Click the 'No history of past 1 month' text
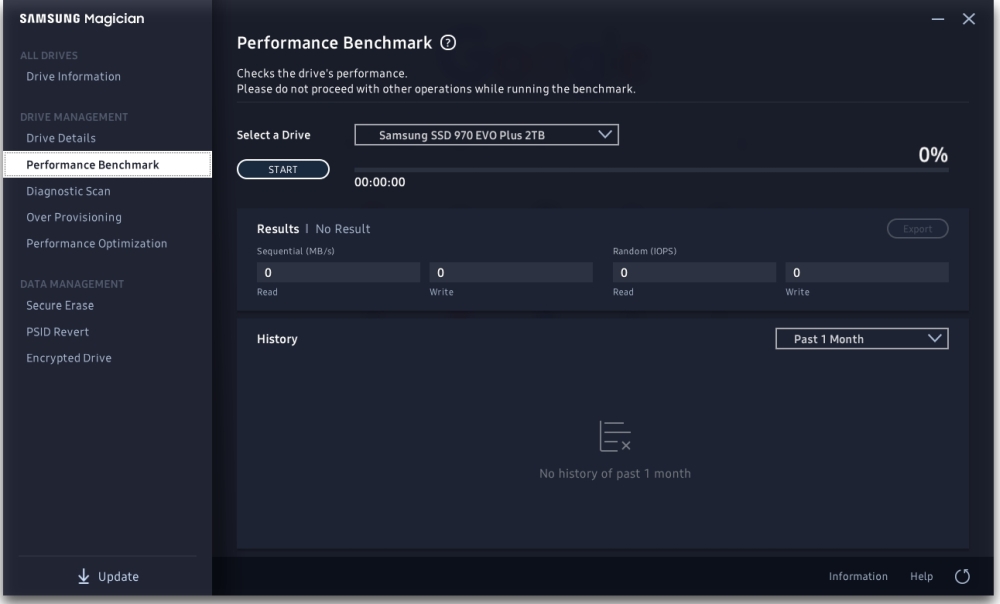 tap(615, 474)
